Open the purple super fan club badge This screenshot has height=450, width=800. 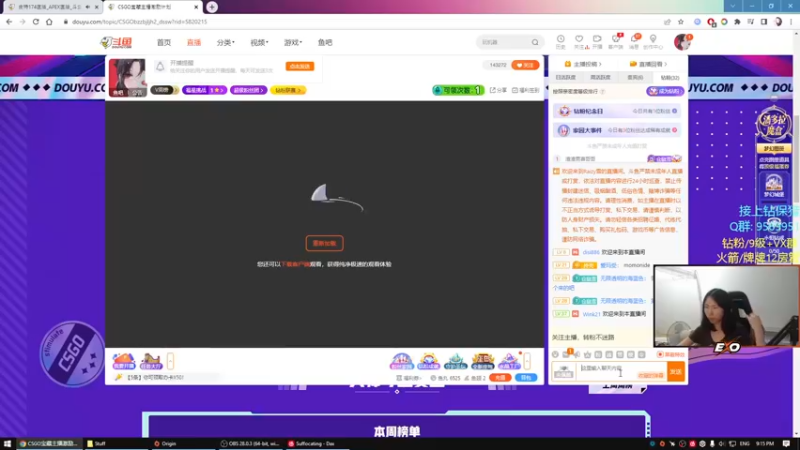coord(248,90)
